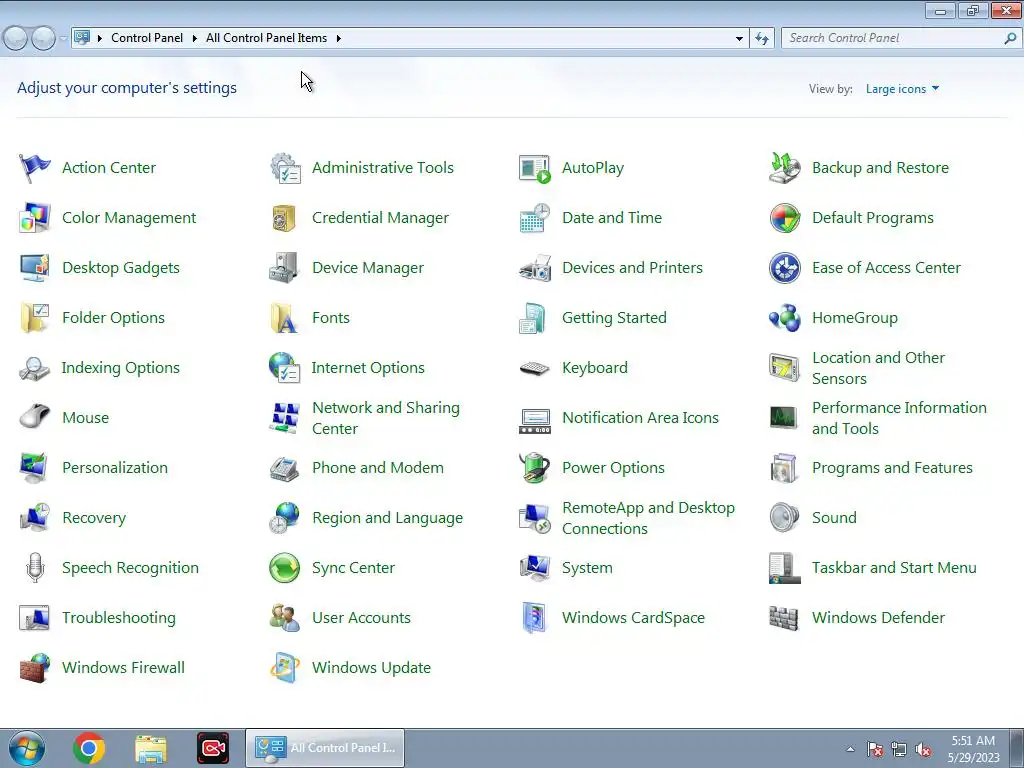Click the Fonts folder icon
The height and width of the screenshot is (768, 1024).
point(284,318)
